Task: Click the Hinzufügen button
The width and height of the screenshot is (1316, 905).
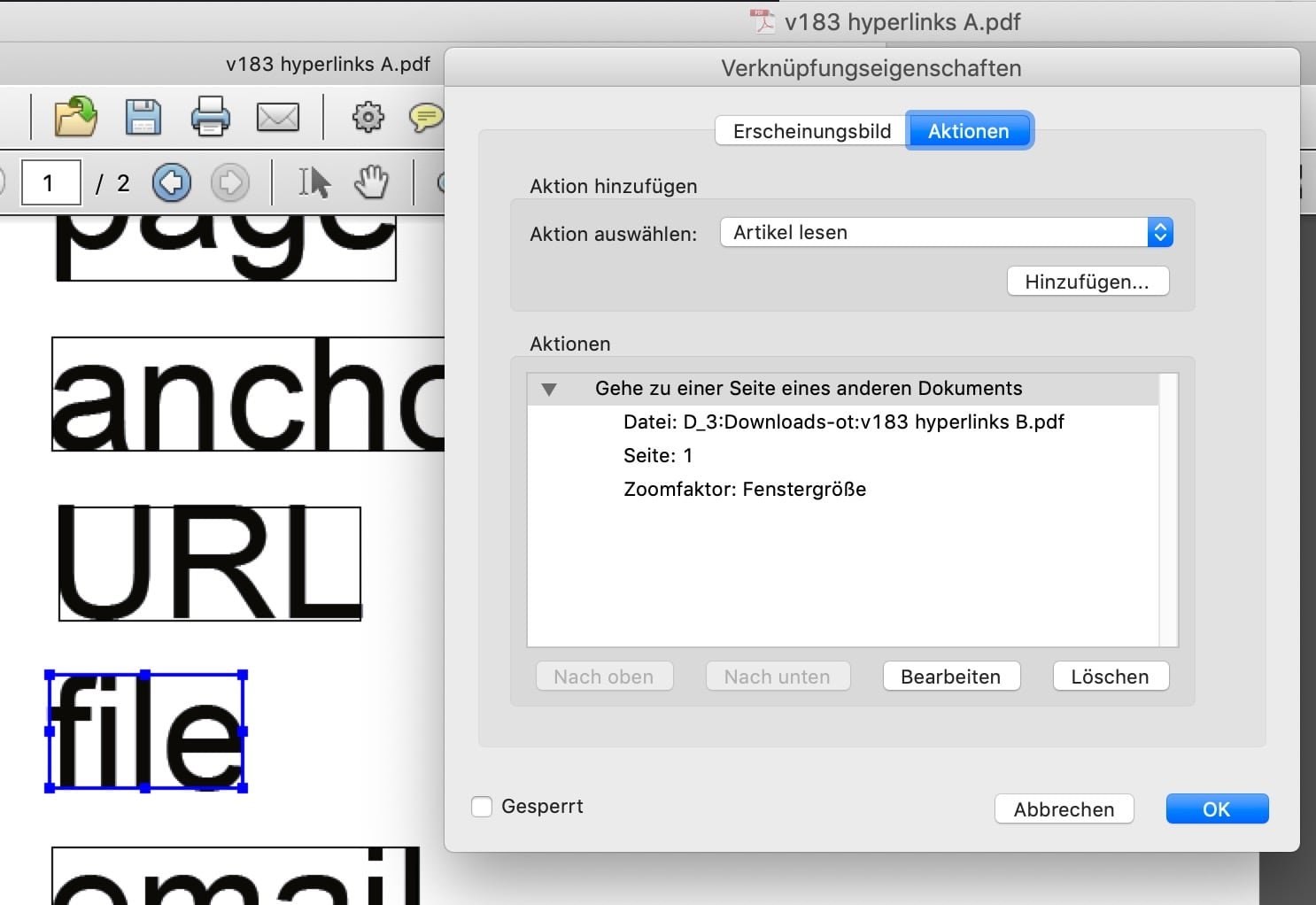Action: [x=1088, y=281]
